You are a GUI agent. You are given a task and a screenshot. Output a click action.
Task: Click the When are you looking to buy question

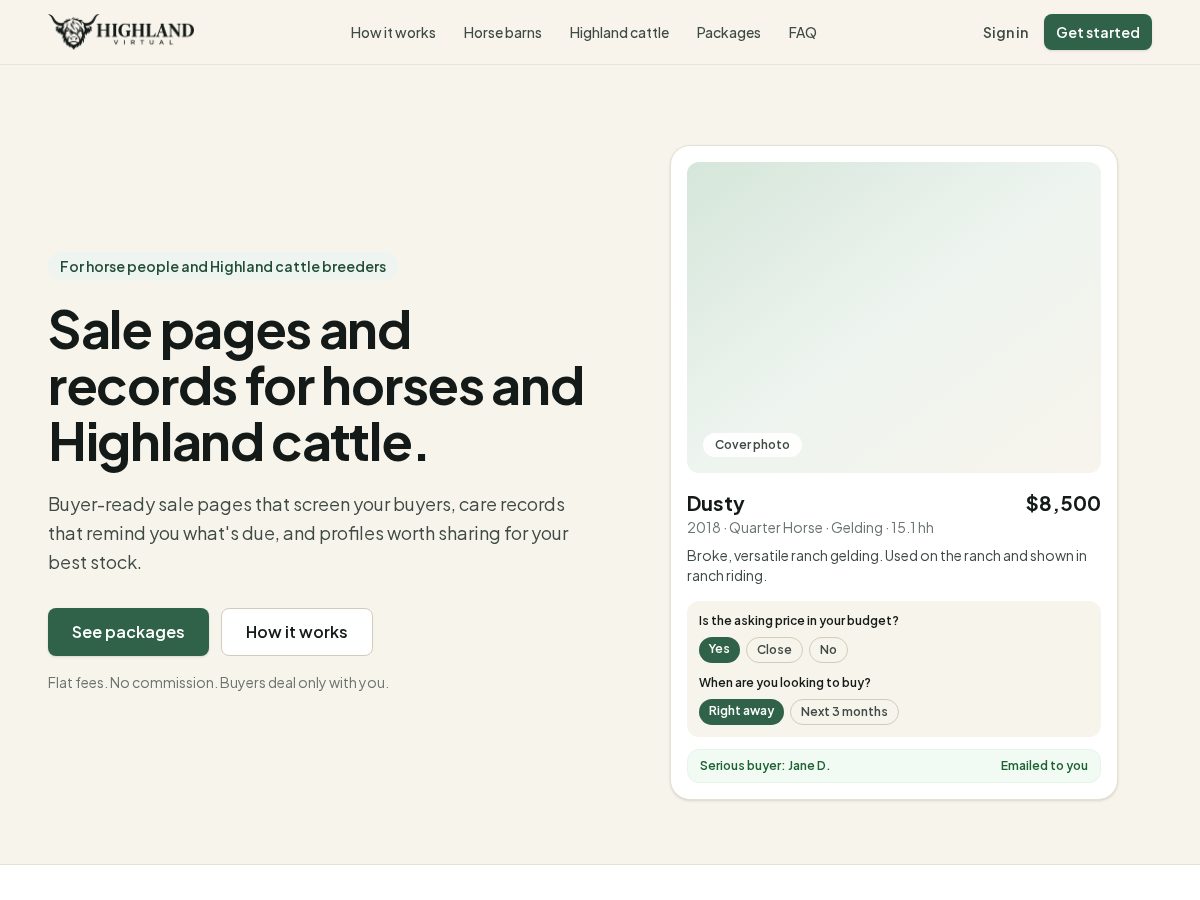point(785,683)
